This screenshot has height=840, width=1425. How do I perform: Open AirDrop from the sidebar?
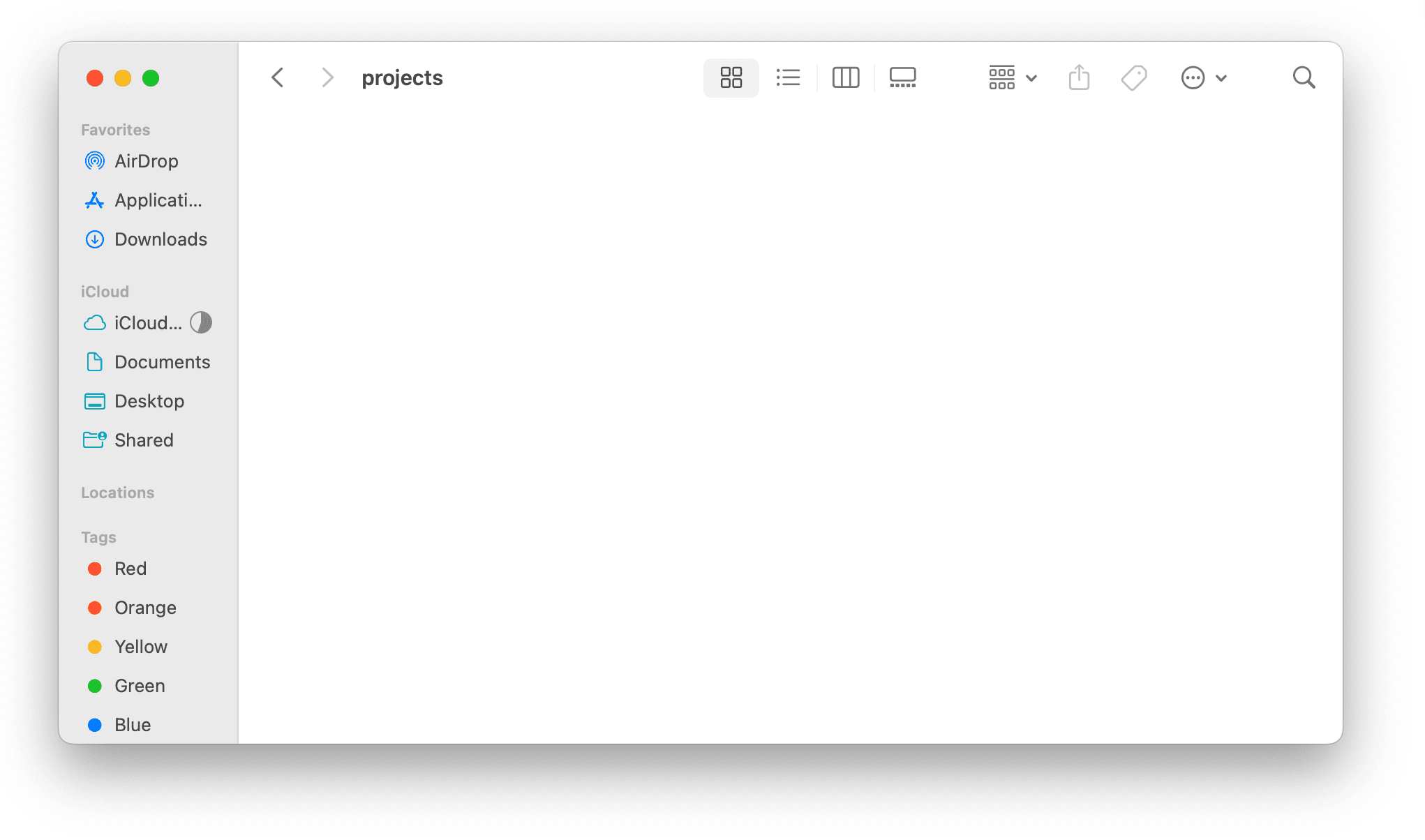(146, 160)
